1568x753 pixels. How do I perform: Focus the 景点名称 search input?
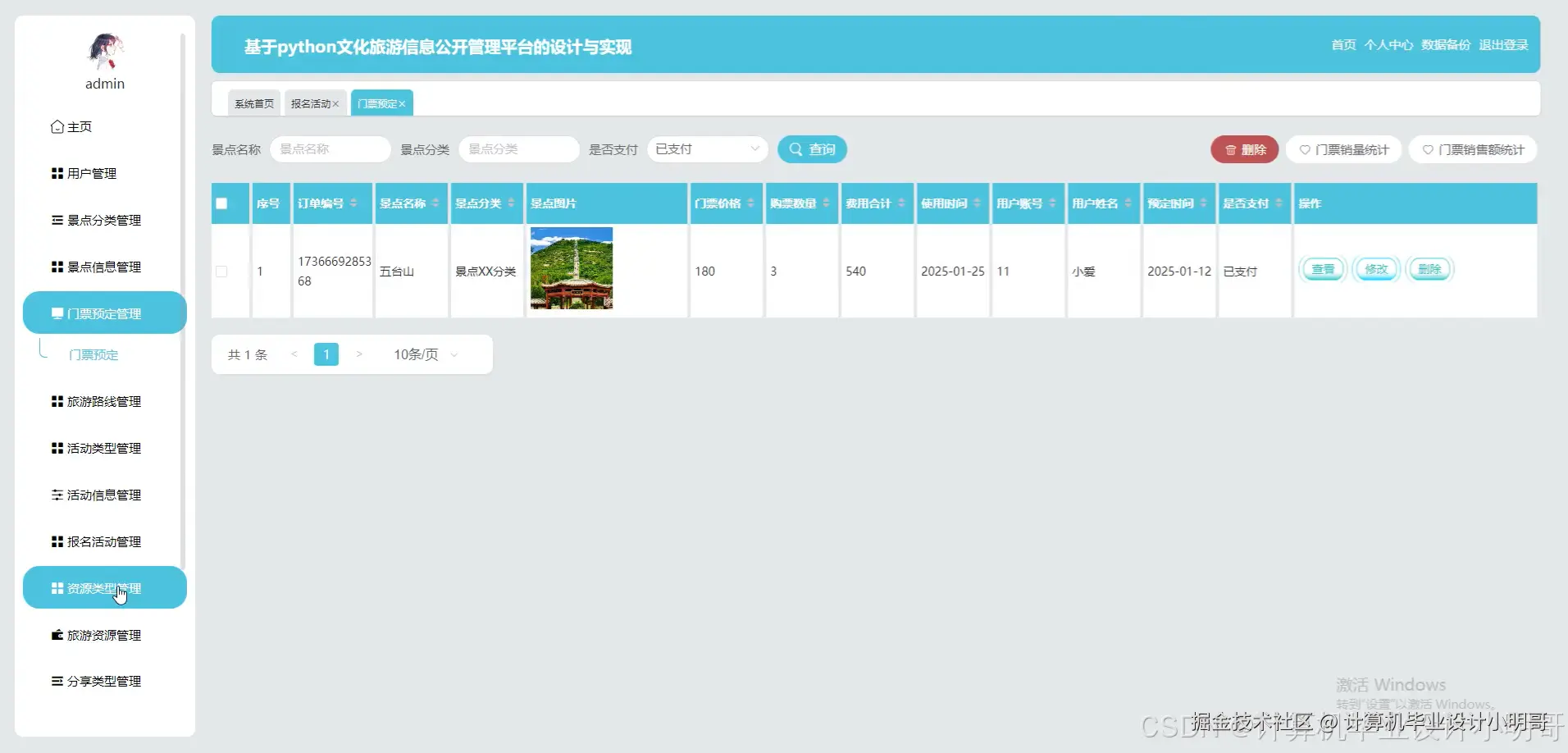click(330, 149)
